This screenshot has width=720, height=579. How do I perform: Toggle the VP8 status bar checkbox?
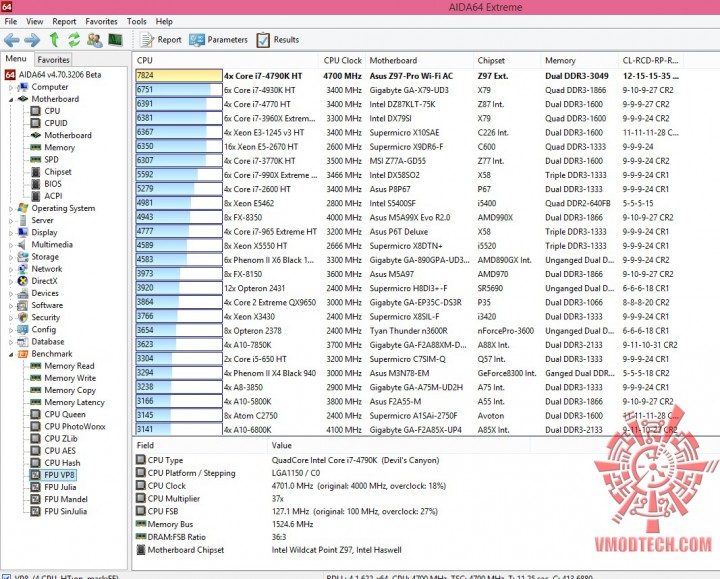(6, 576)
